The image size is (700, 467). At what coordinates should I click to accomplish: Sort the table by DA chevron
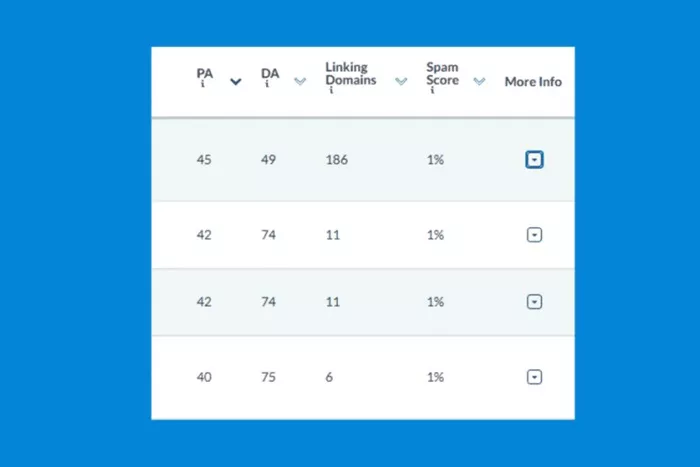pos(300,81)
